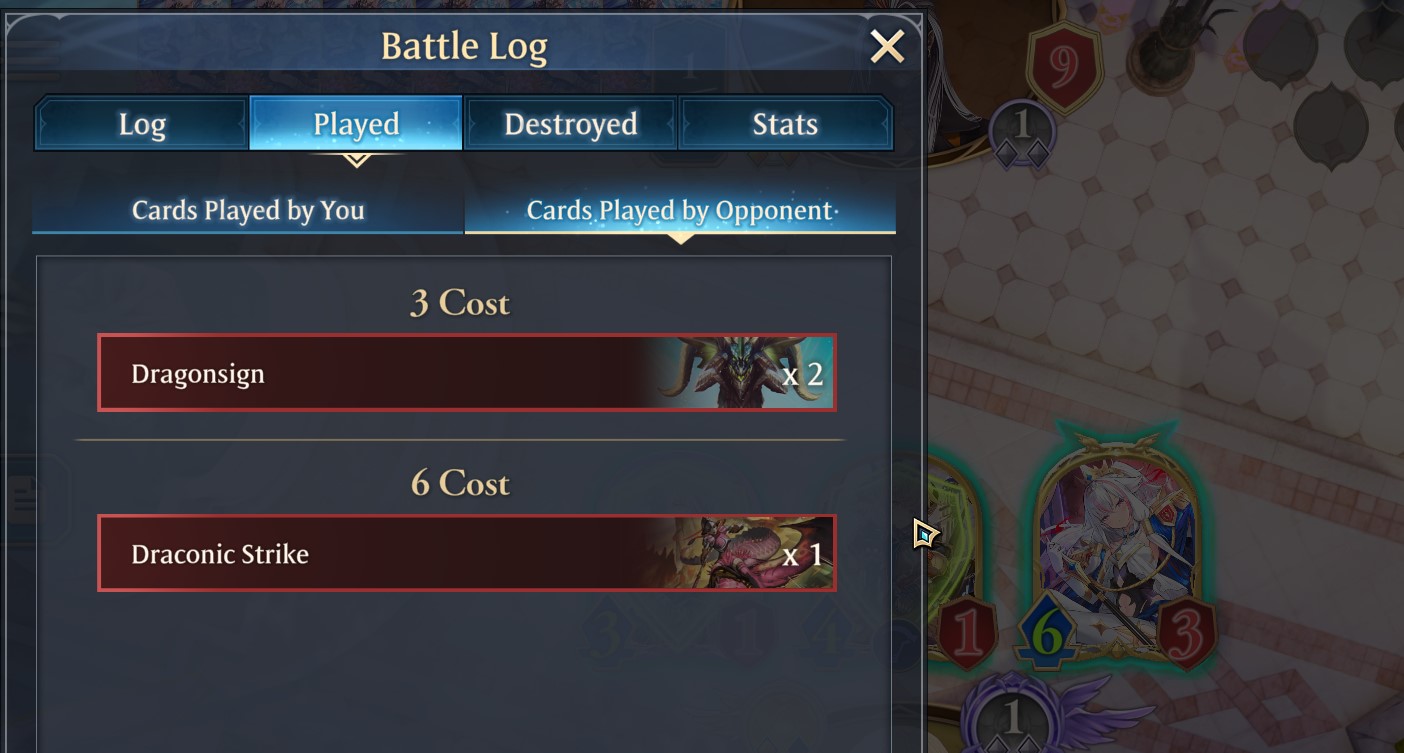
Task: Select the Played tab
Action: coord(356,123)
